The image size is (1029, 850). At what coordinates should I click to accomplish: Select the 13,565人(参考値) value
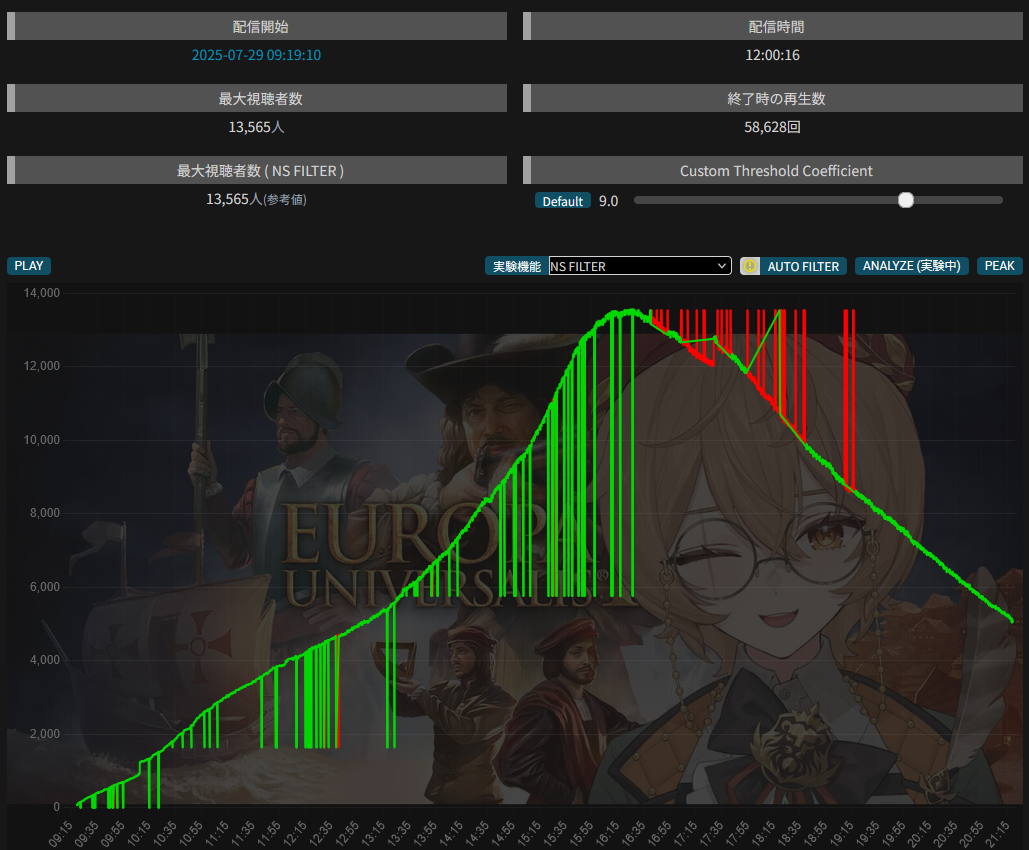pyautogui.click(x=256, y=199)
